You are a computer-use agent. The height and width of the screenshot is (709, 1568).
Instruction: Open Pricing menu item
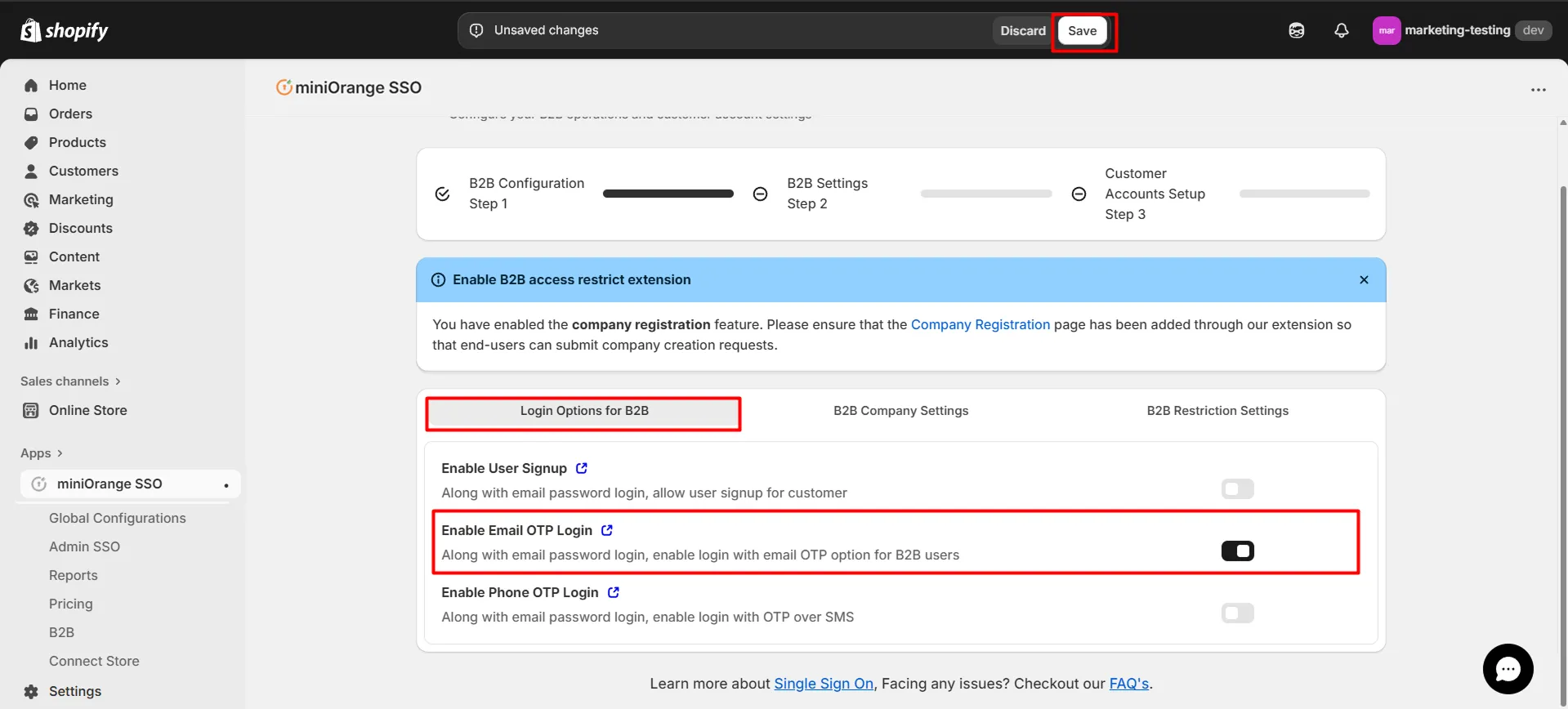70,604
